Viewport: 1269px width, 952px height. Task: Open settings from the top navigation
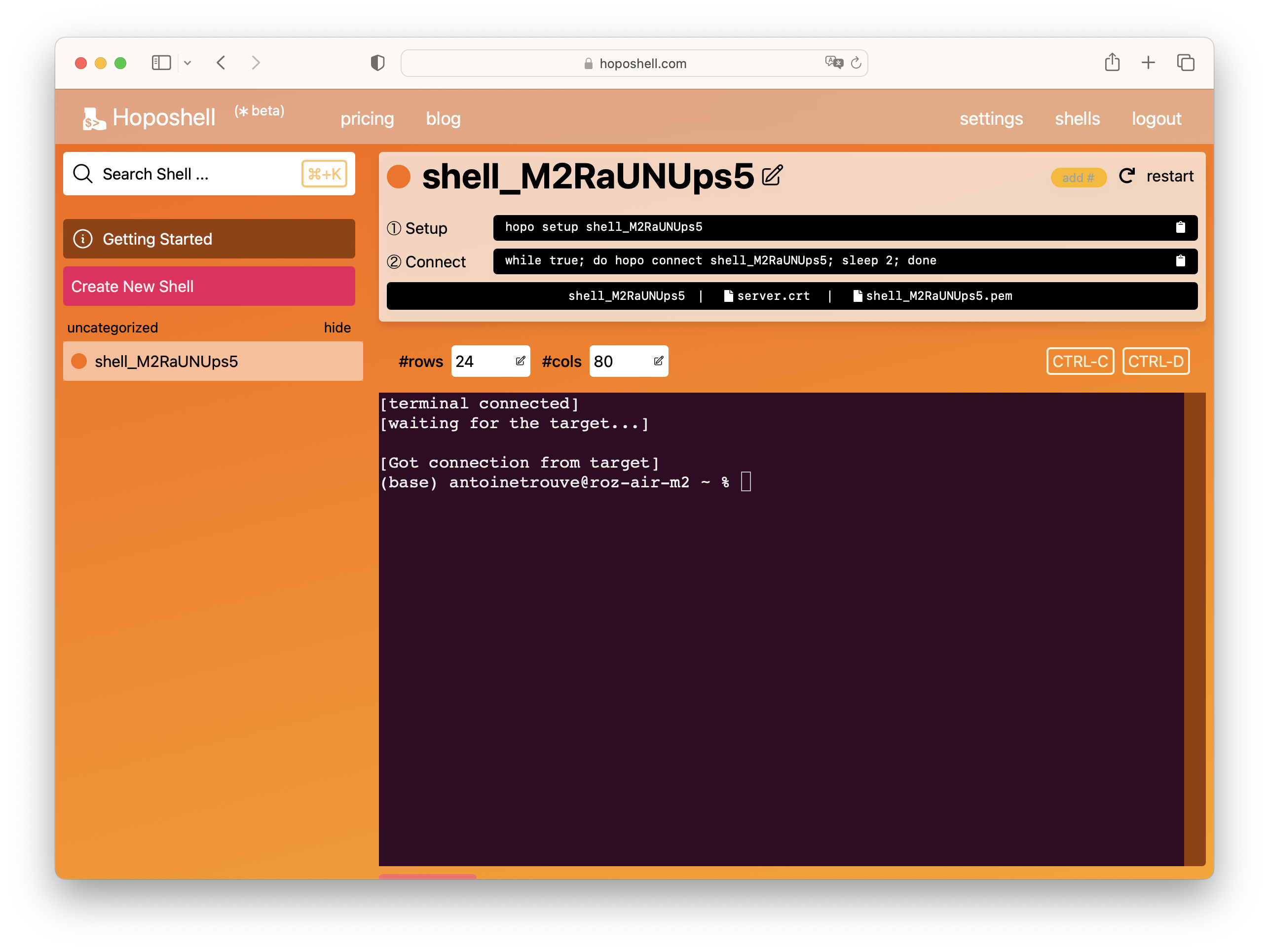point(991,119)
